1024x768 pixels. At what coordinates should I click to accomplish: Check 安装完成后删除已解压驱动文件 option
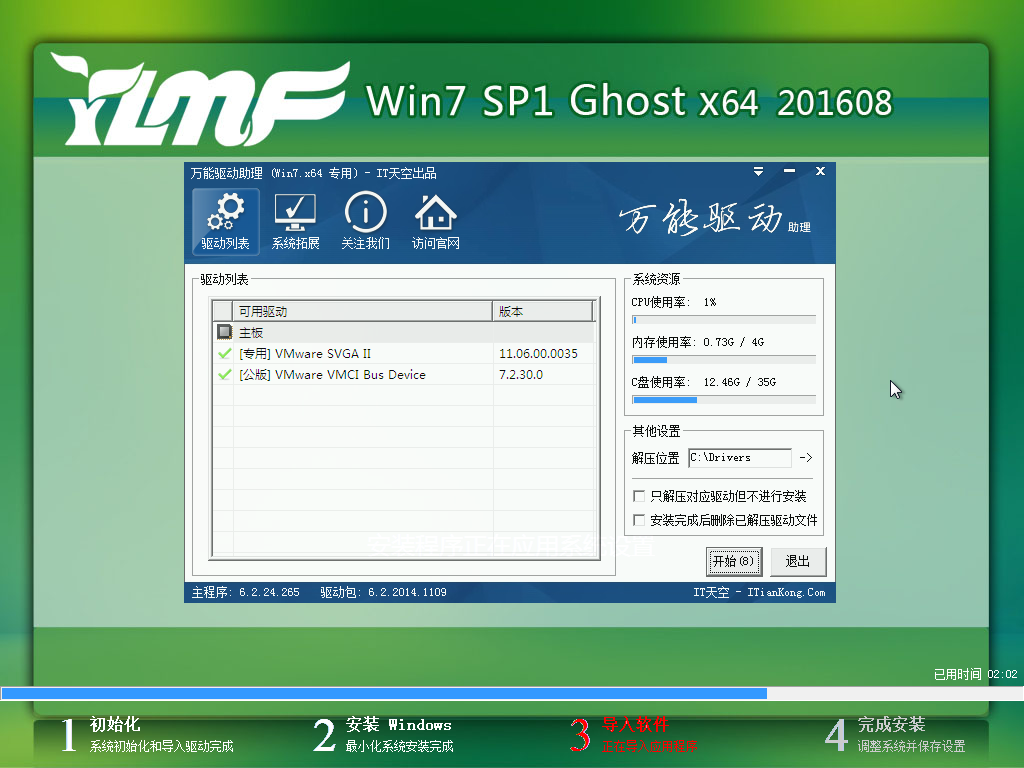(x=638, y=518)
